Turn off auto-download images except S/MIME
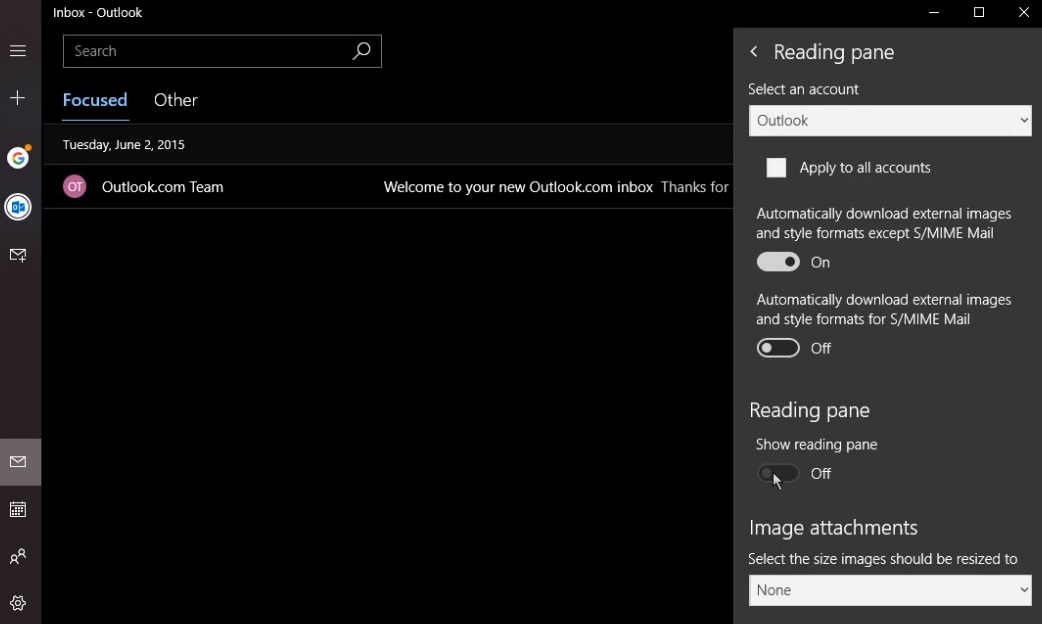Screen dimensions: 1042x624 778,262
